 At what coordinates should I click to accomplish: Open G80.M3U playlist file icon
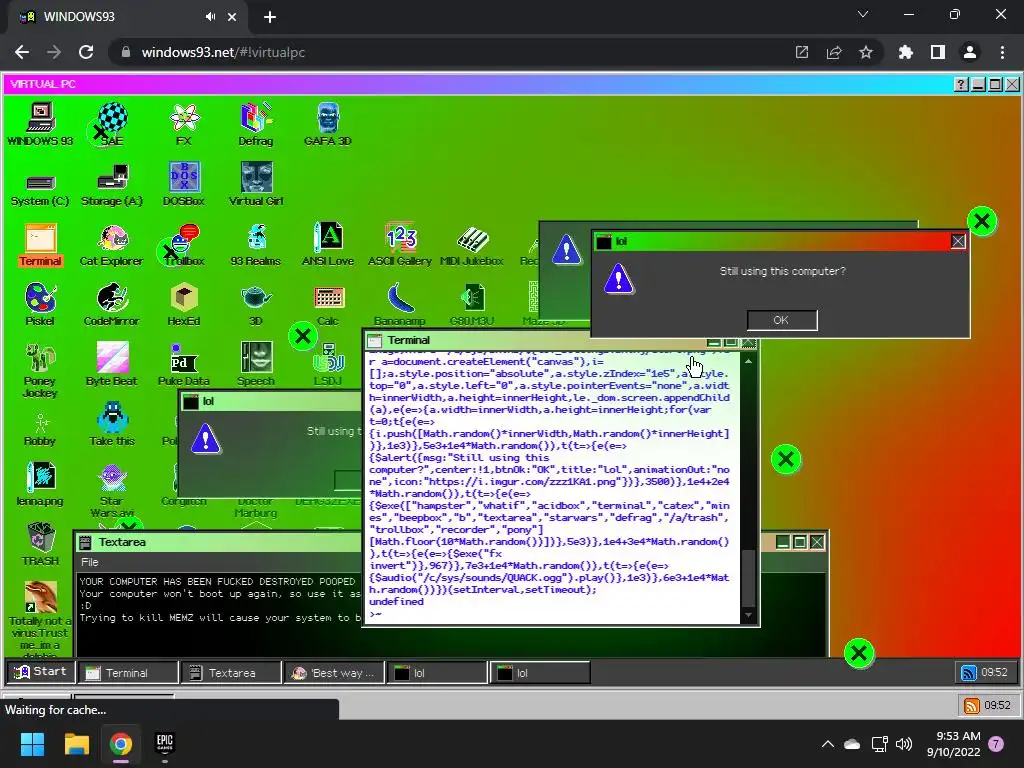click(472, 304)
